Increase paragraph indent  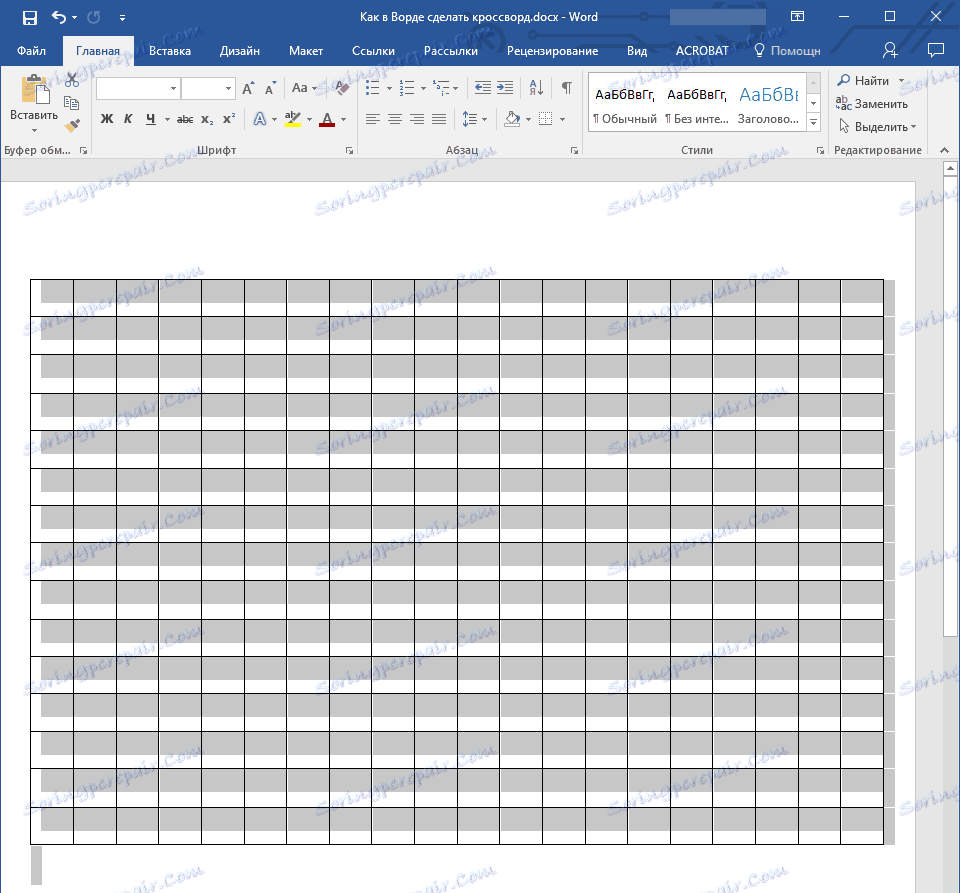tap(505, 88)
